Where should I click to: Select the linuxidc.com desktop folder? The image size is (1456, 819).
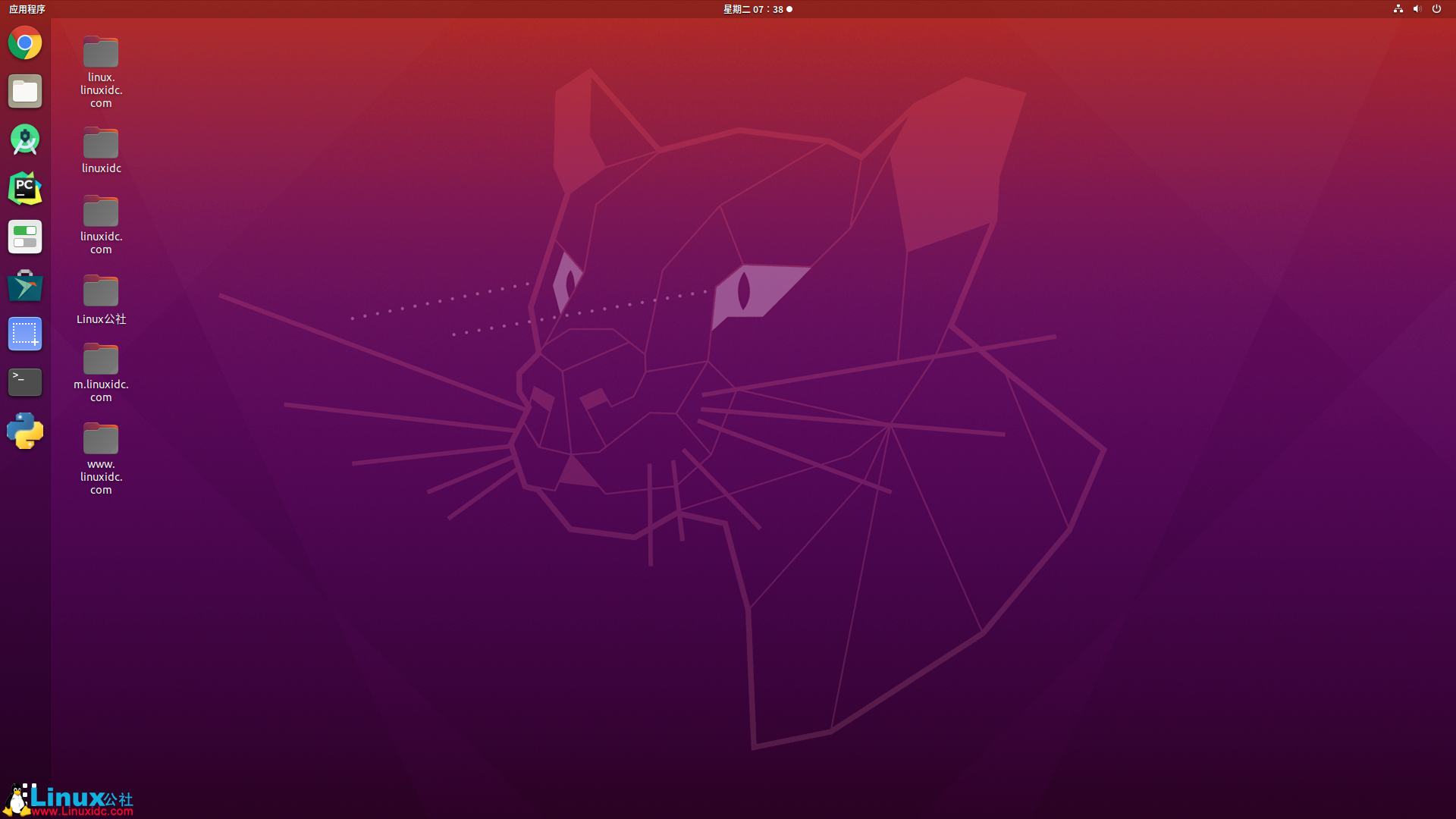pyautogui.click(x=101, y=224)
